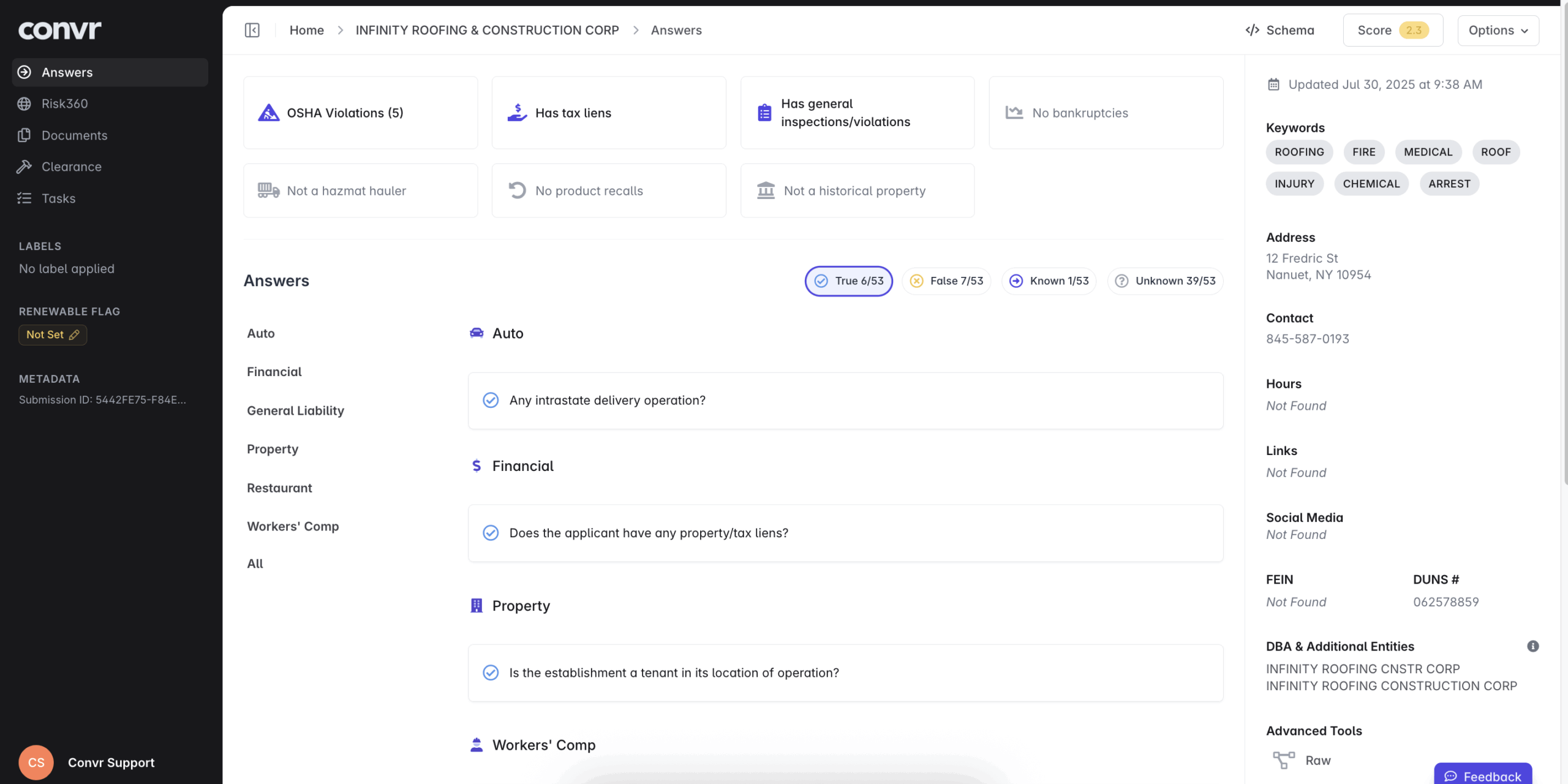
Task: Open the Has general inspections/violations card
Action: [x=858, y=113]
